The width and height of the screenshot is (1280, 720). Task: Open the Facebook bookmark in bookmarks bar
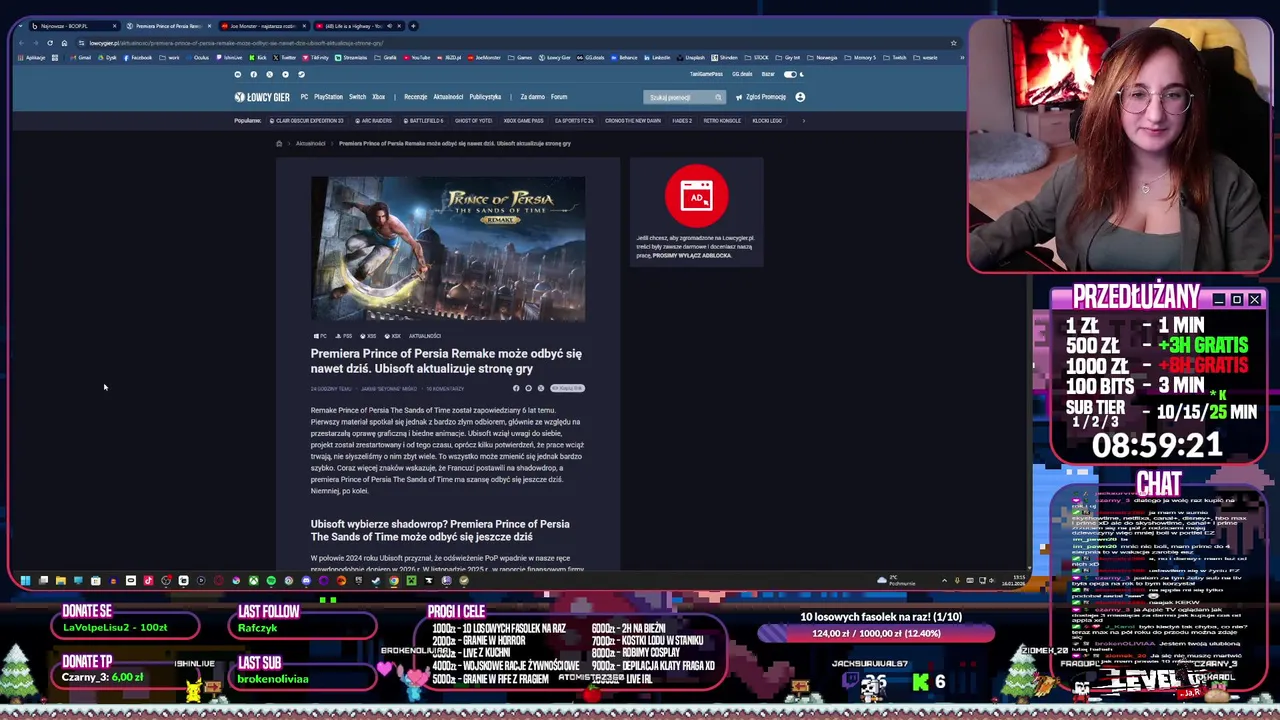click(138, 58)
